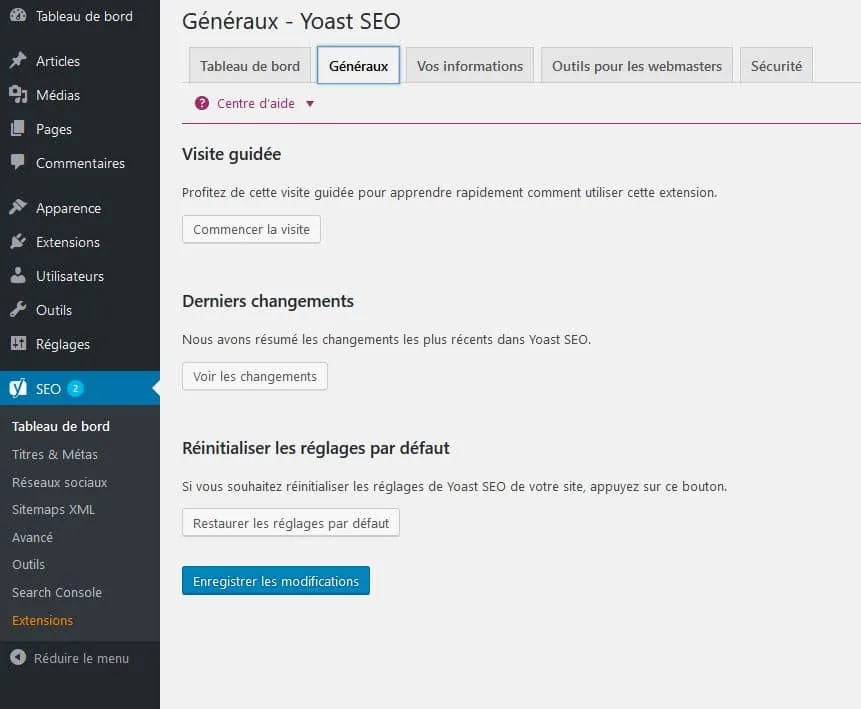Click Réinitialiser les réglages par défaut heading
861x709 pixels.
coord(316,448)
